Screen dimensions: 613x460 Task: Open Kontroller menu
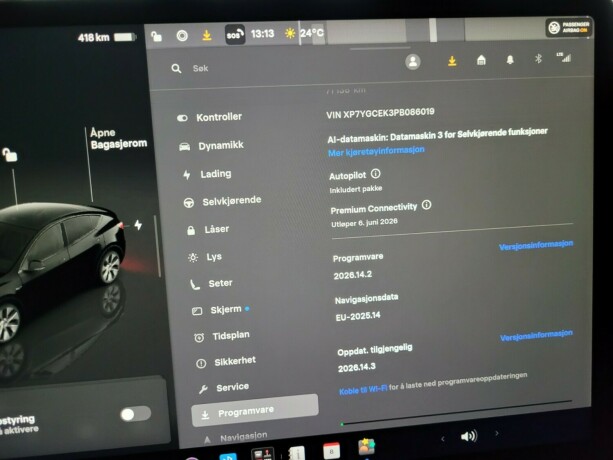[210, 117]
